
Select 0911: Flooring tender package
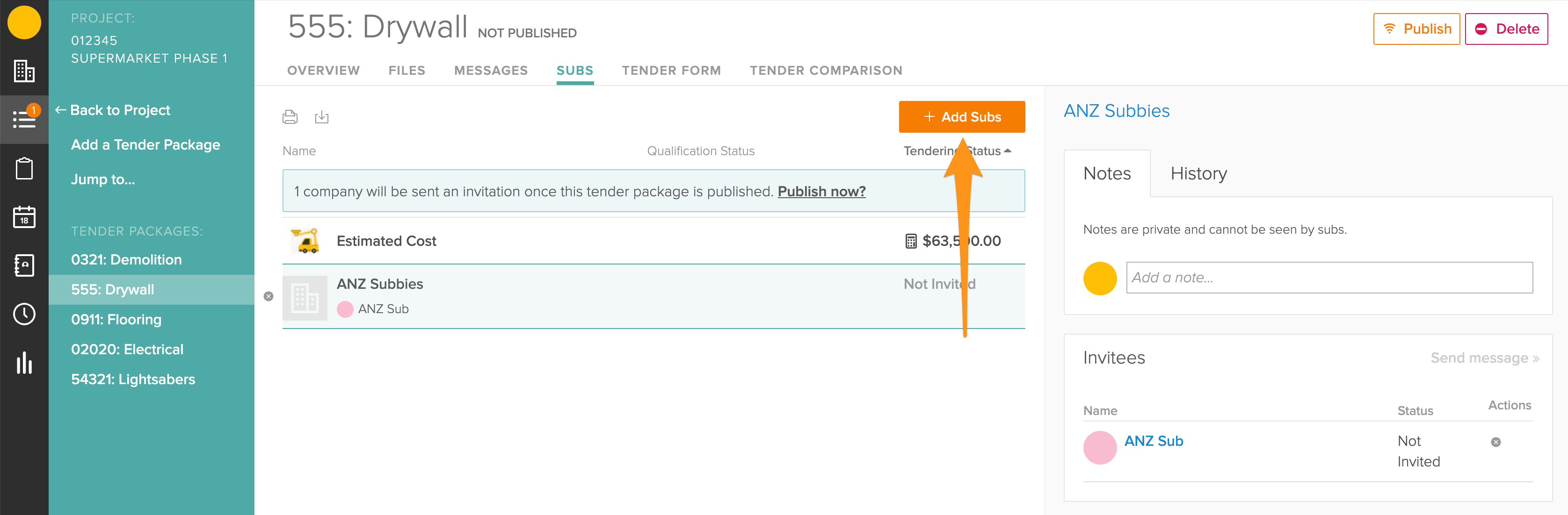point(116,320)
